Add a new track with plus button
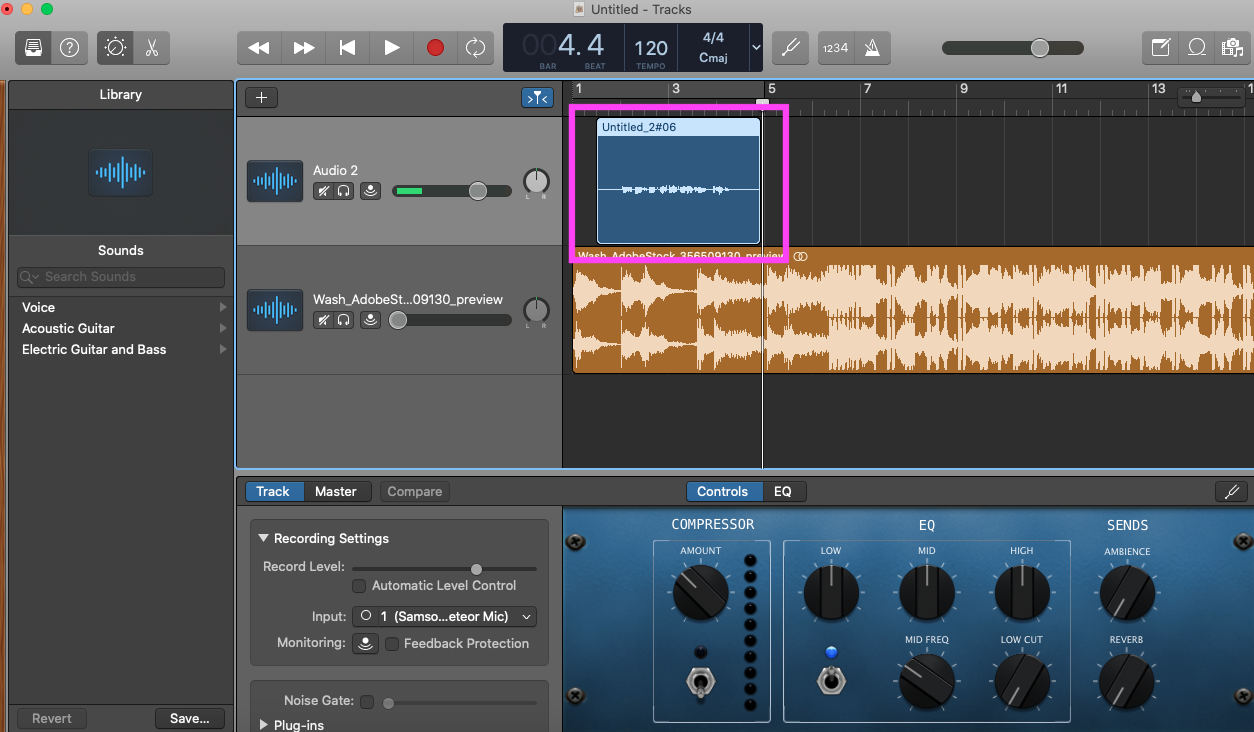Image resolution: width=1254 pixels, height=732 pixels. [262, 97]
